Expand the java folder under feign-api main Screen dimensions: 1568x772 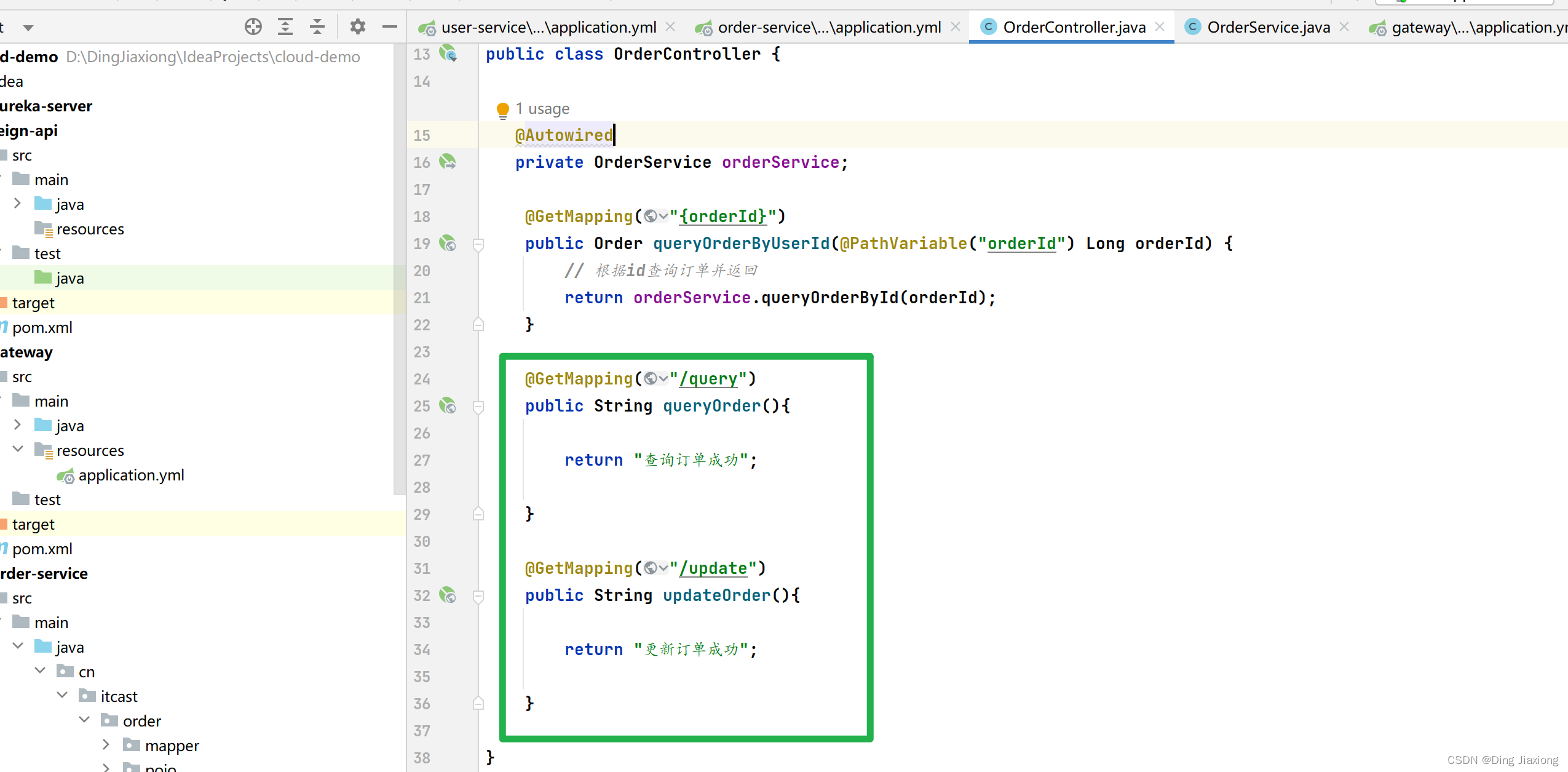pyautogui.click(x=18, y=204)
